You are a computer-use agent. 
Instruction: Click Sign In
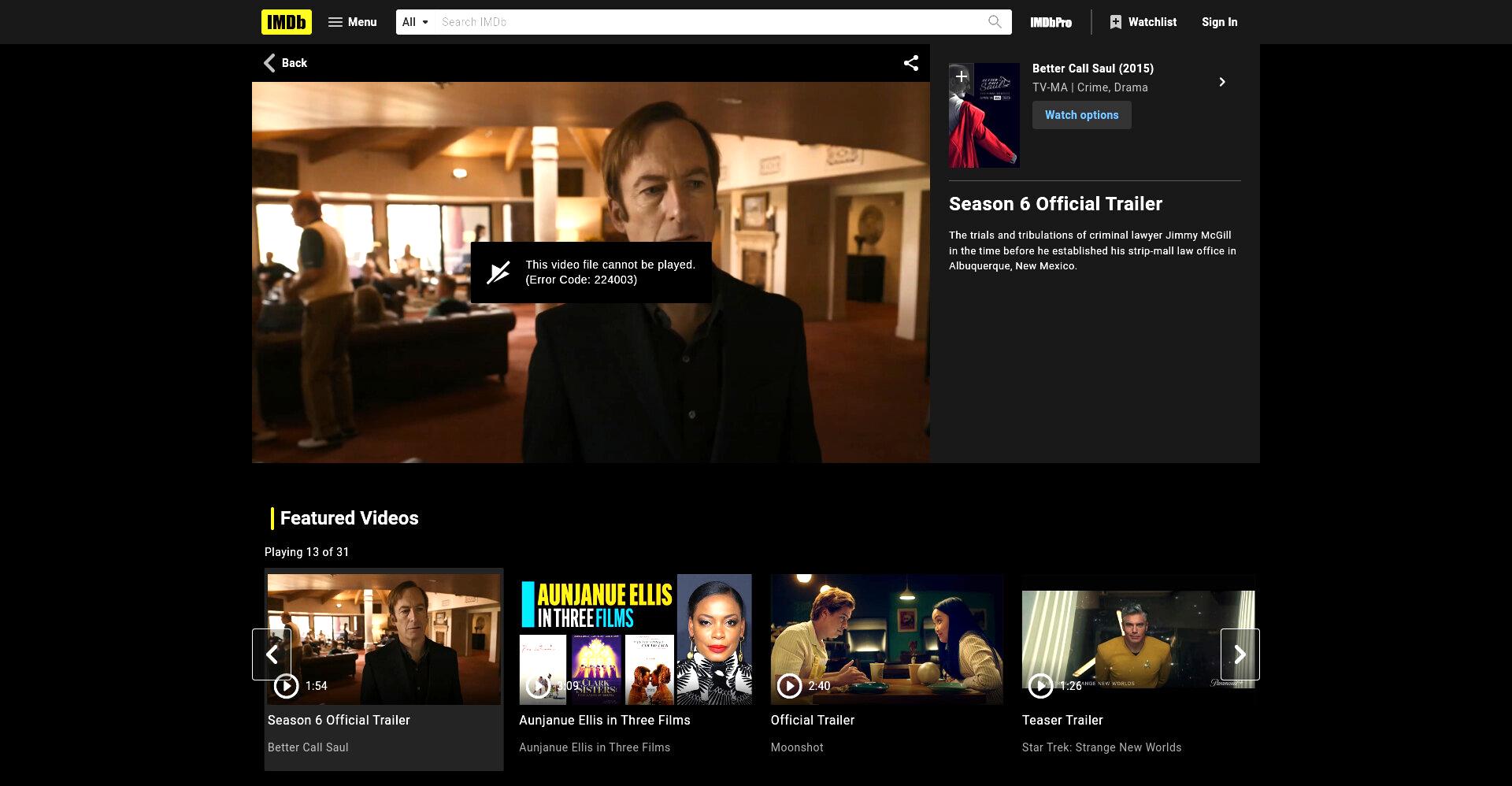[x=1219, y=22]
